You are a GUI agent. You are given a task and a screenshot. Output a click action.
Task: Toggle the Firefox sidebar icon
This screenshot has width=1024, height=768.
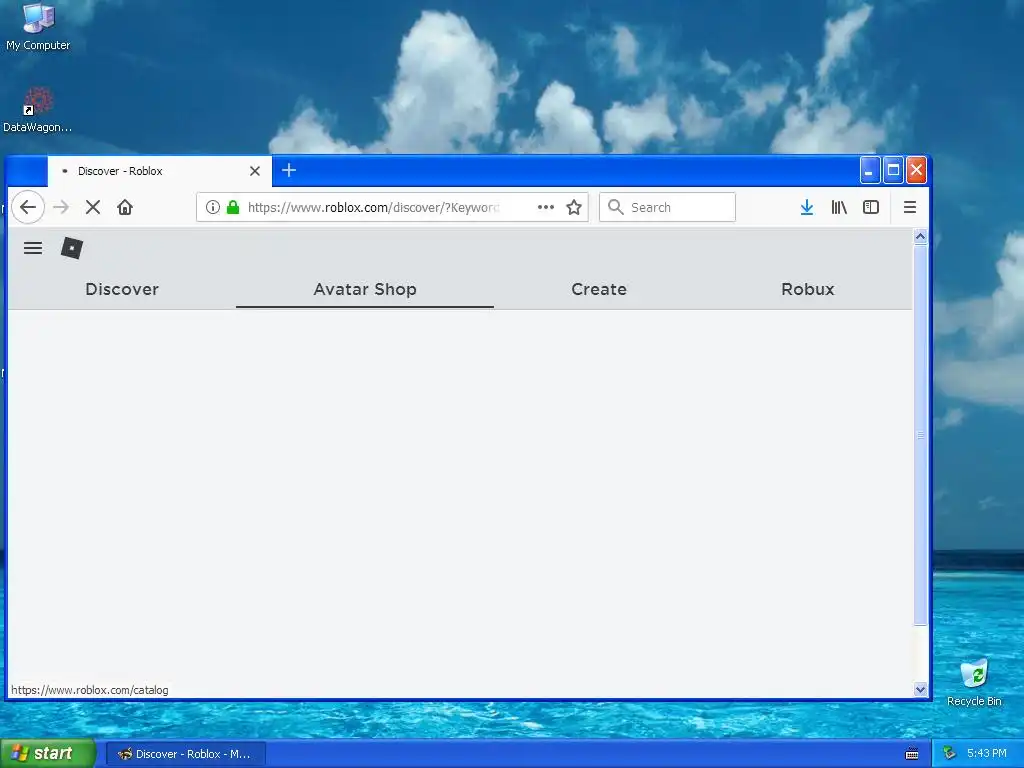click(871, 207)
